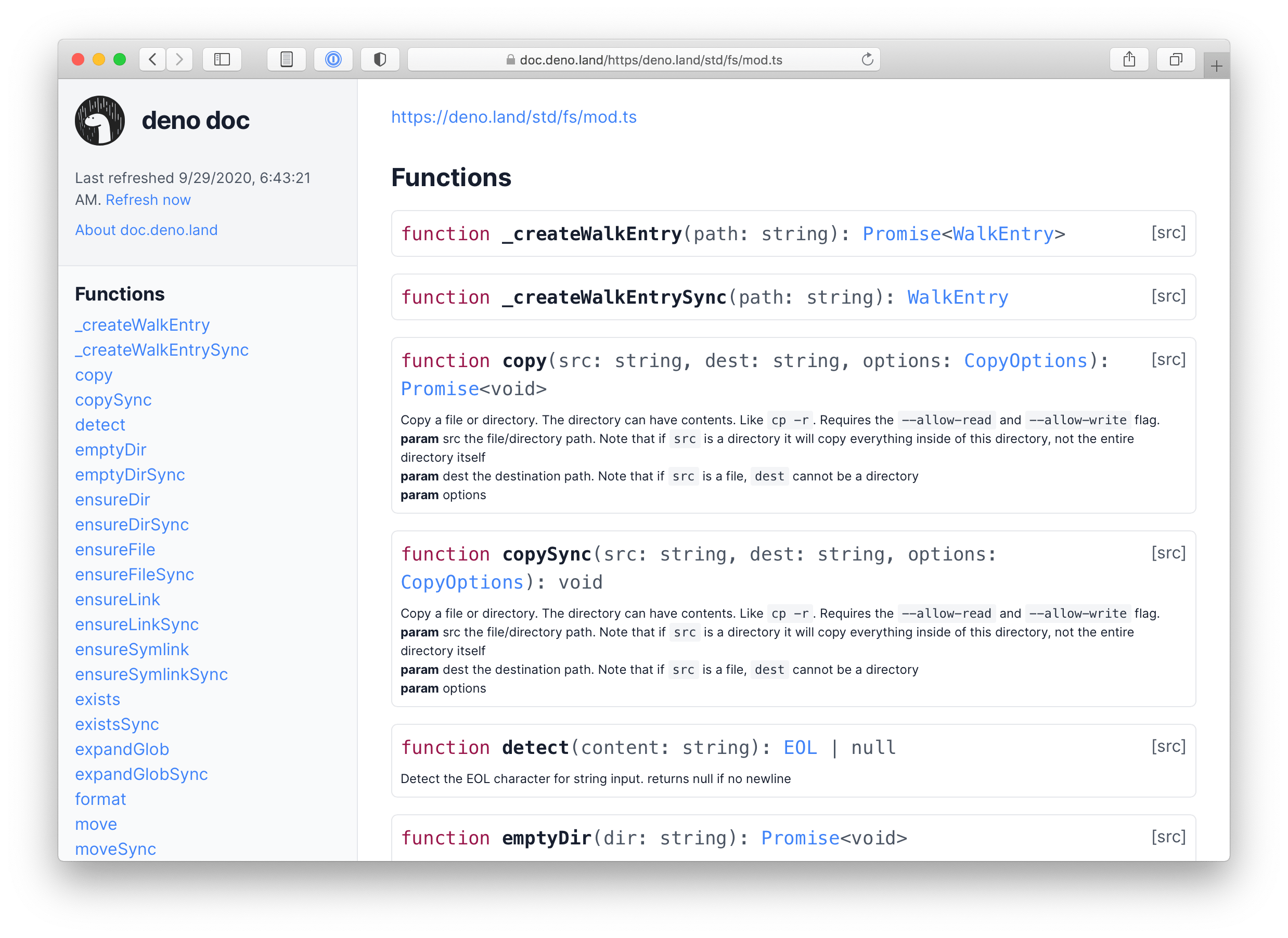Select _createWalkEntrySync in sidebar

[x=162, y=350]
